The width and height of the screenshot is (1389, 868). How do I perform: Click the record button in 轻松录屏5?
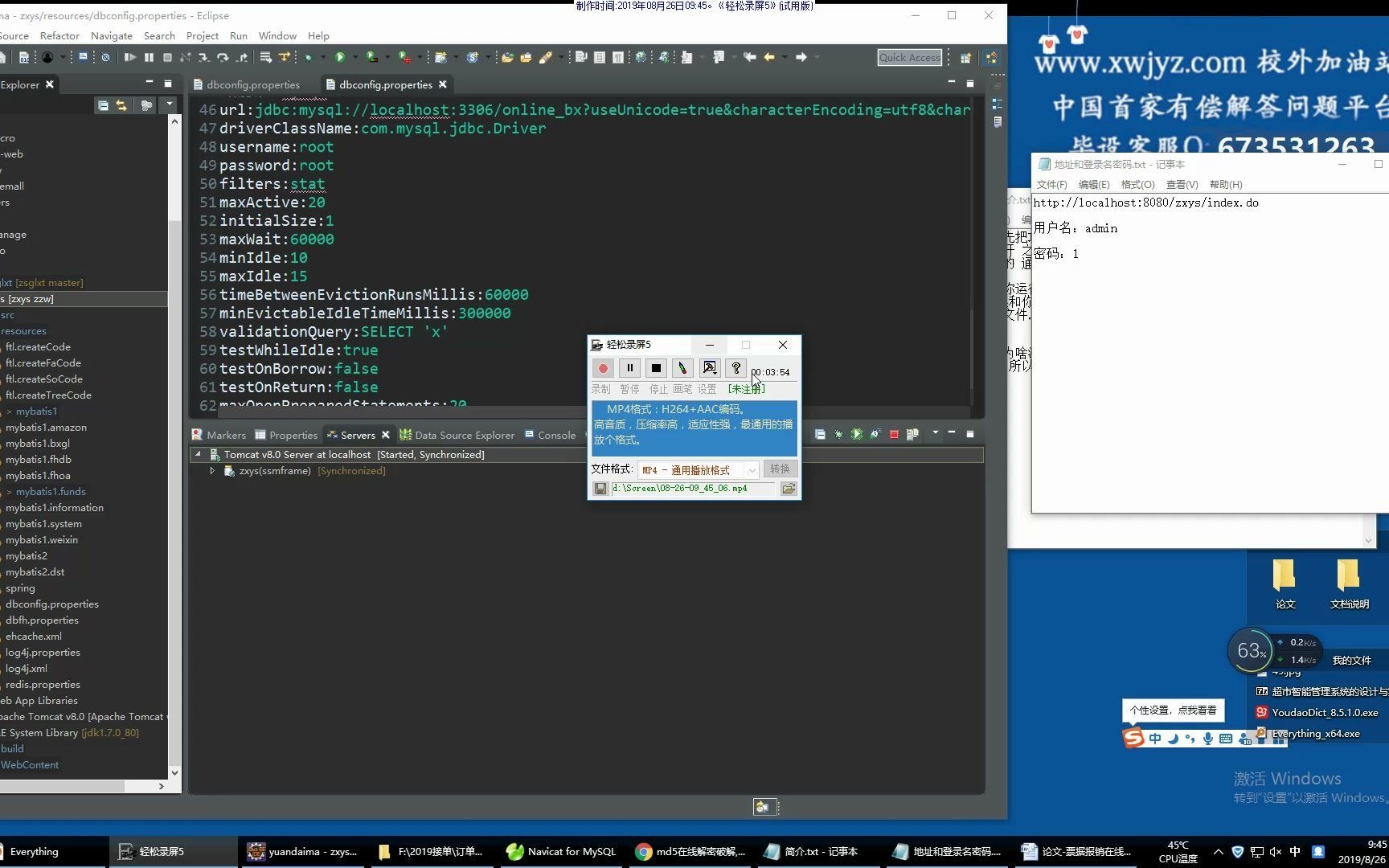tap(603, 368)
